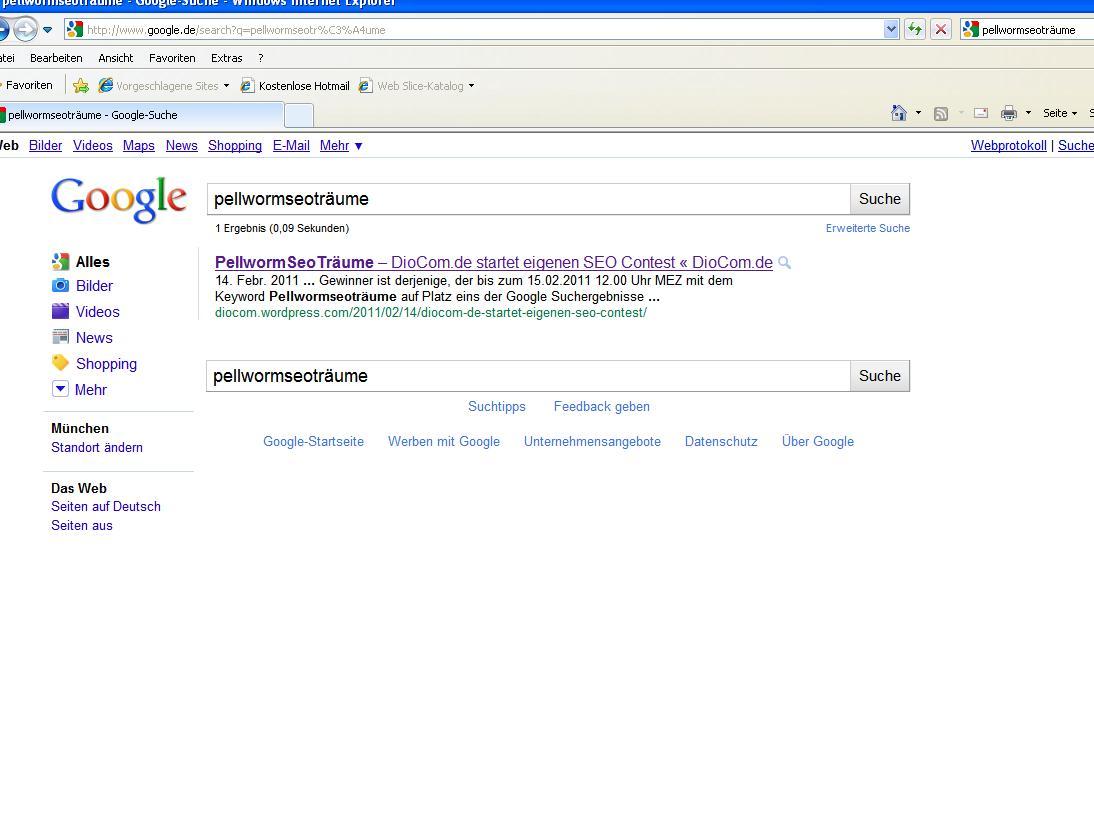1094x820 pixels.
Task: Click the News newspaper icon in sidebar
Action: coord(61,337)
